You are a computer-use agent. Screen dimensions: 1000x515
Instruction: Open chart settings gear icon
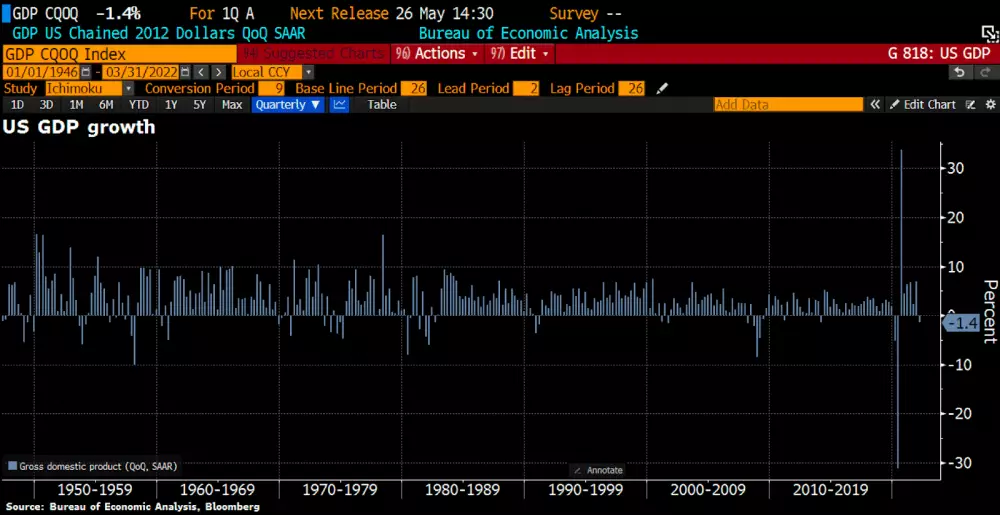[990, 105]
